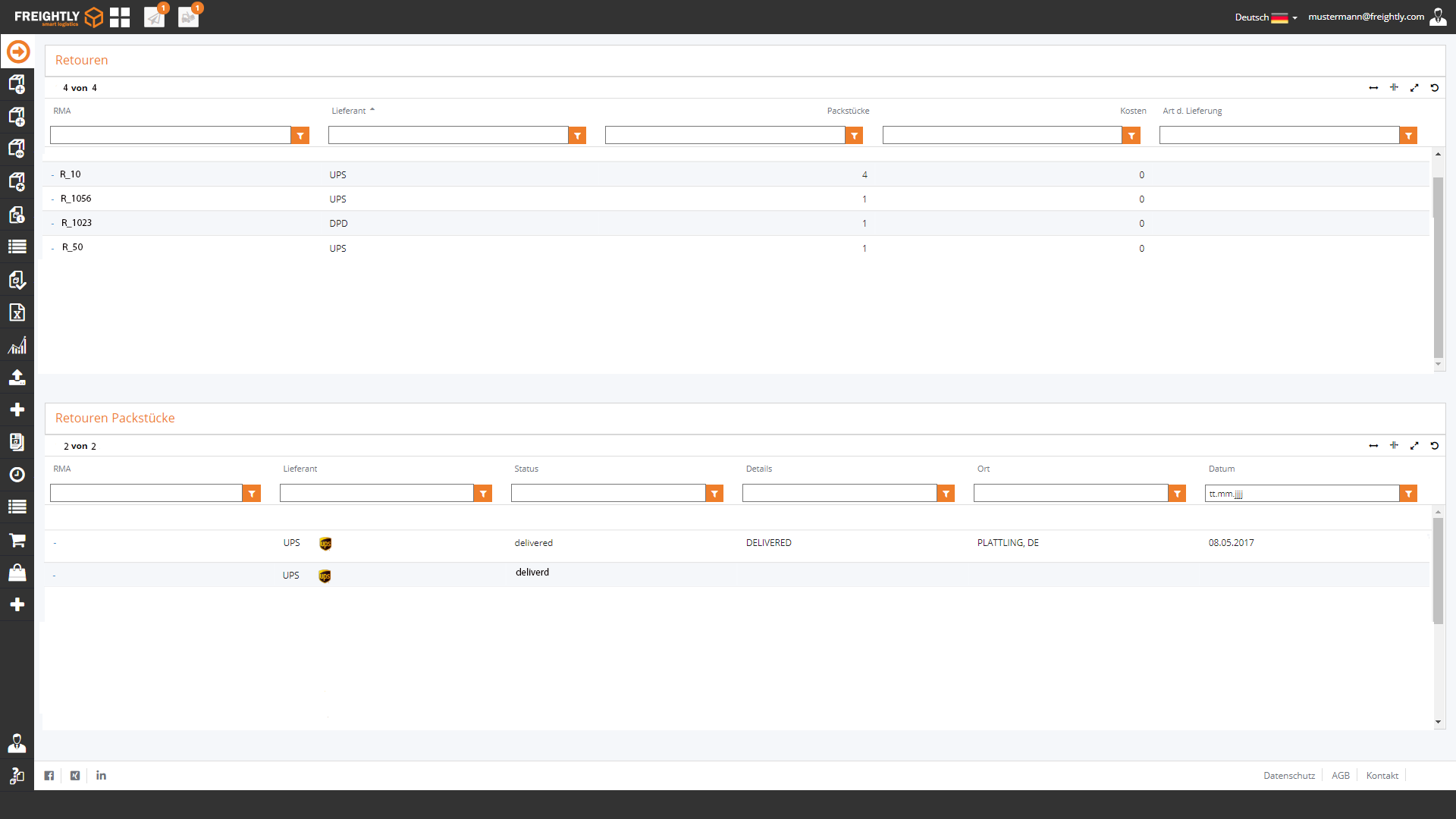Click the Freightly logo
This screenshot has width=1456, height=819.
[x=58, y=17]
